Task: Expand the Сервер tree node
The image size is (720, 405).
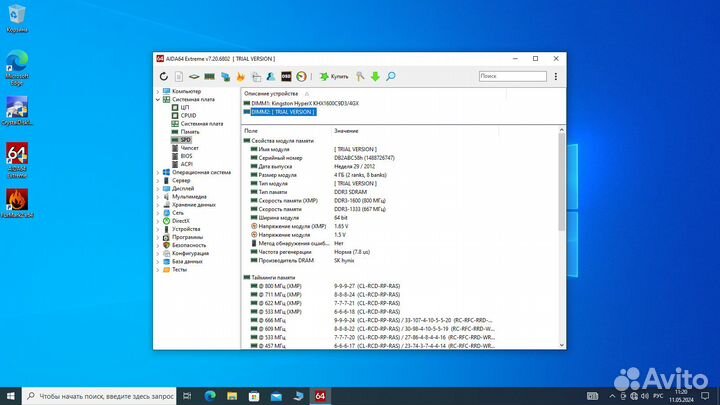Action: [x=158, y=180]
